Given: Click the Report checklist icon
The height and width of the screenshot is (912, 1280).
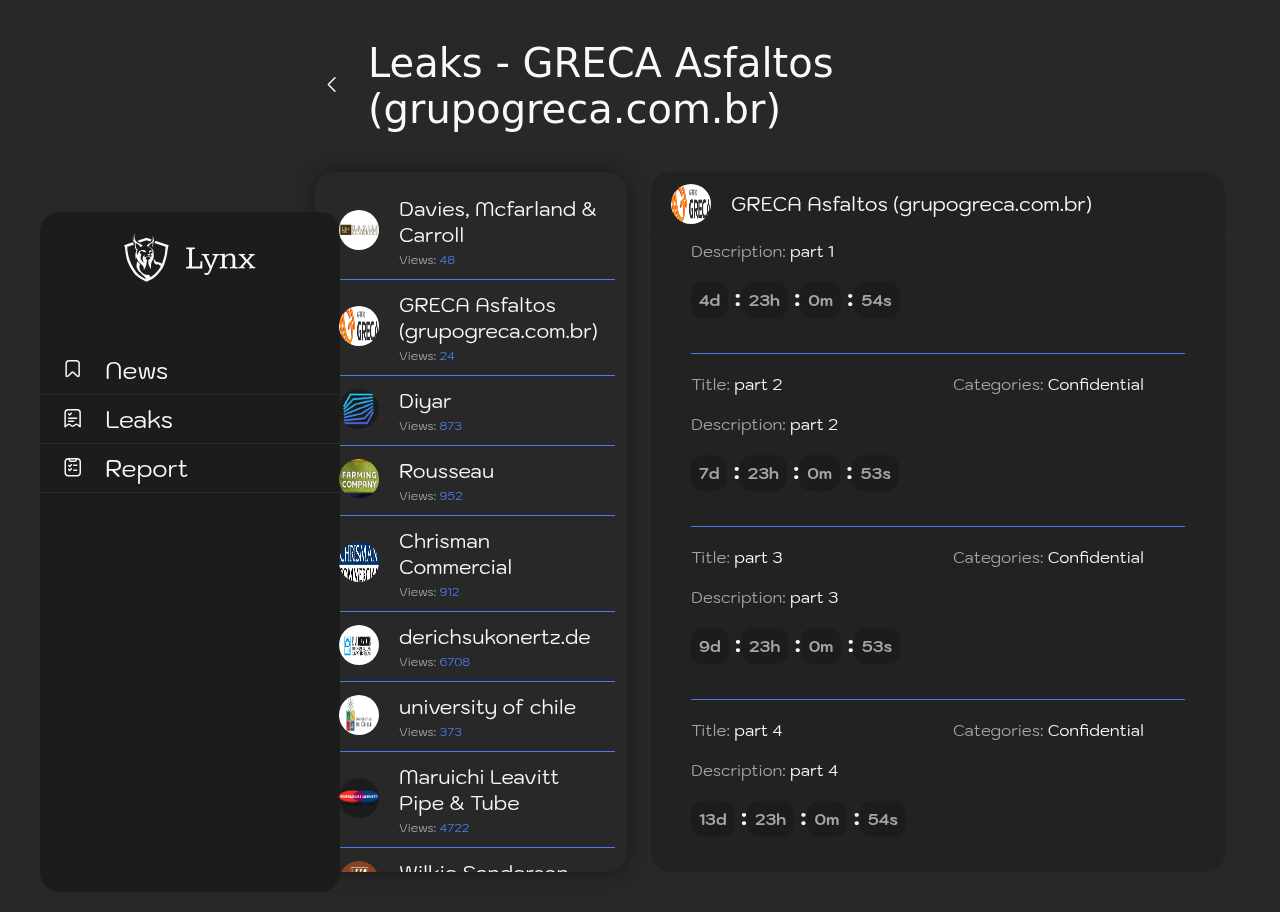Looking at the screenshot, I should 73,468.
